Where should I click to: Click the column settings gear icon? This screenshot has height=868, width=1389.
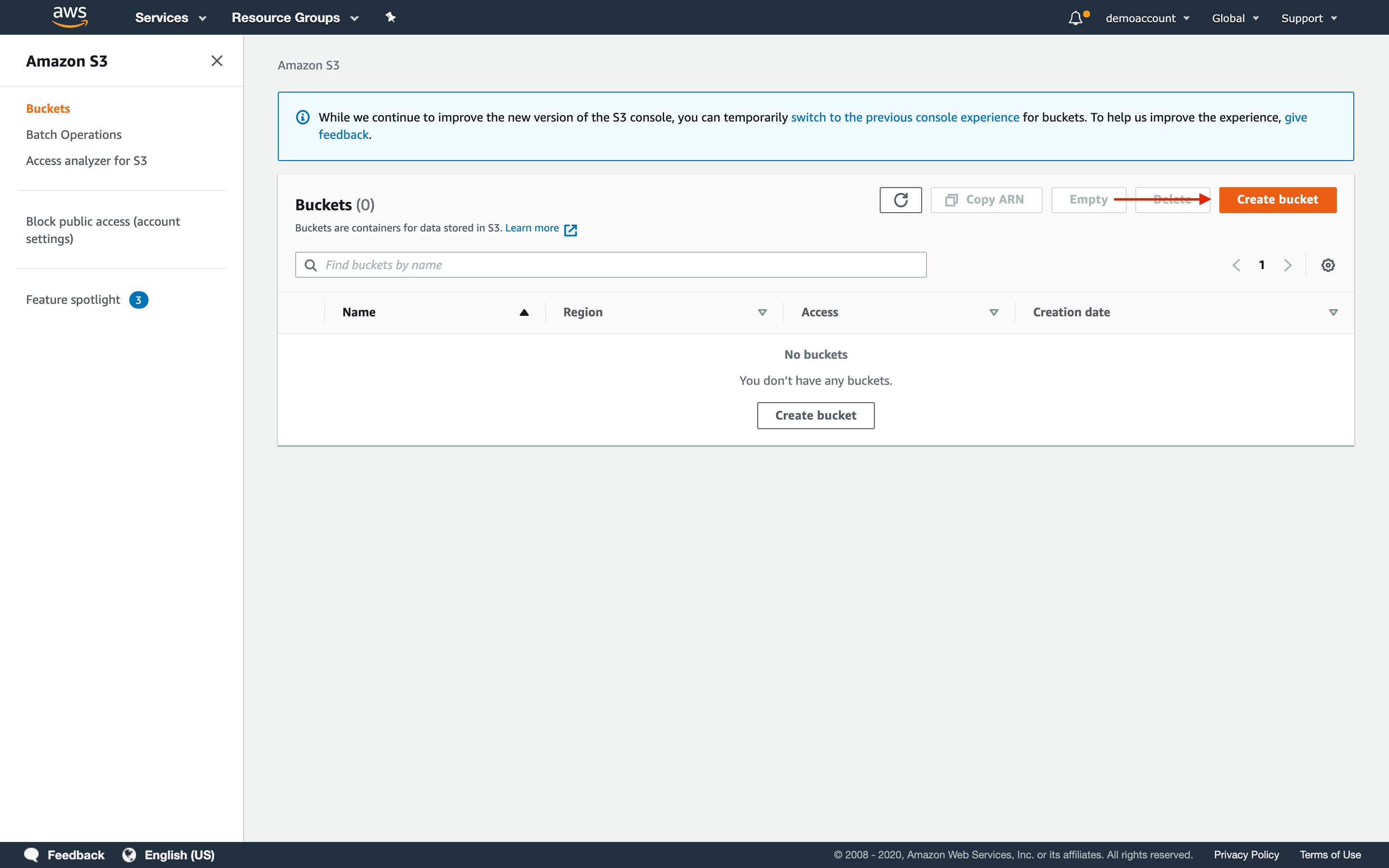(x=1328, y=264)
